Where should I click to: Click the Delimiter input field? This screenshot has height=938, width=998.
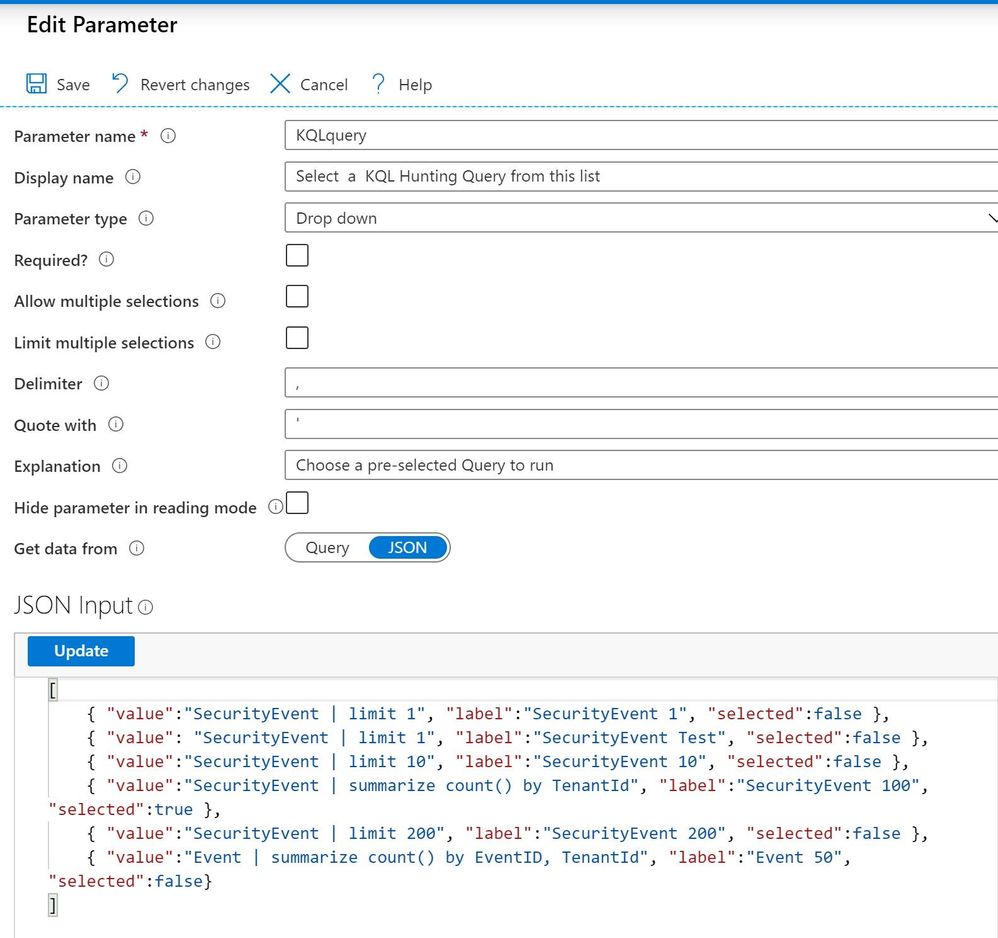click(x=641, y=383)
